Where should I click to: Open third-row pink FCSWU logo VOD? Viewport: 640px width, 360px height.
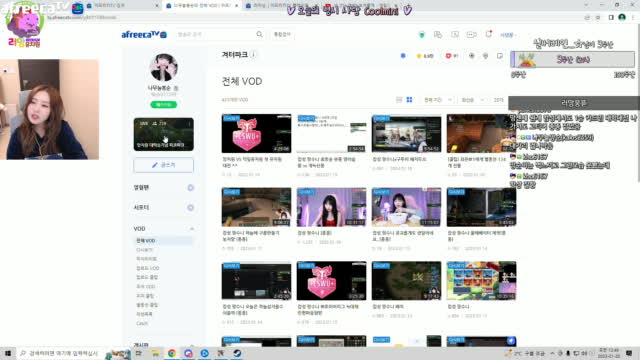[331, 281]
